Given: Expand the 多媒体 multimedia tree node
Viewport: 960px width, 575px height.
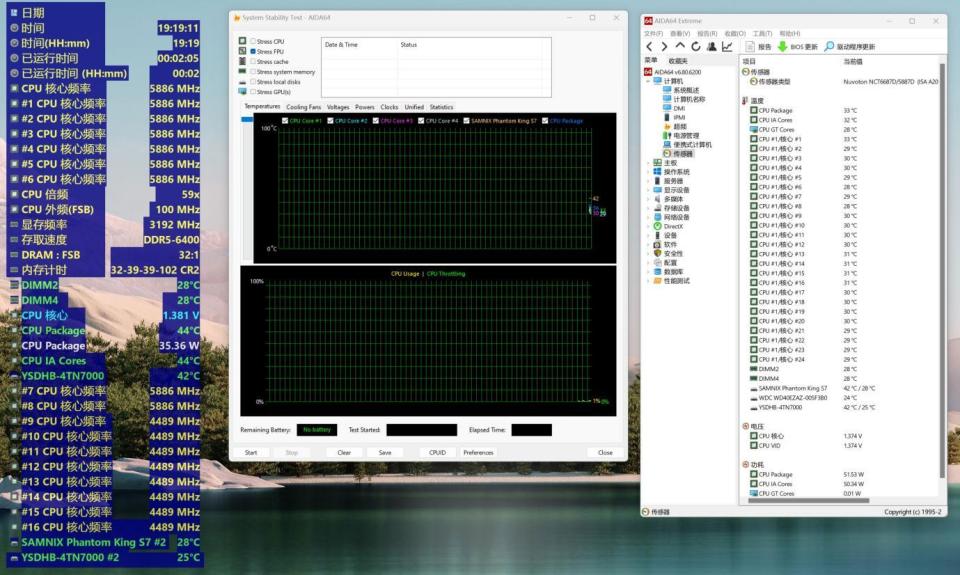Looking at the screenshot, I should pyautogui.click(x=648, y=199).
